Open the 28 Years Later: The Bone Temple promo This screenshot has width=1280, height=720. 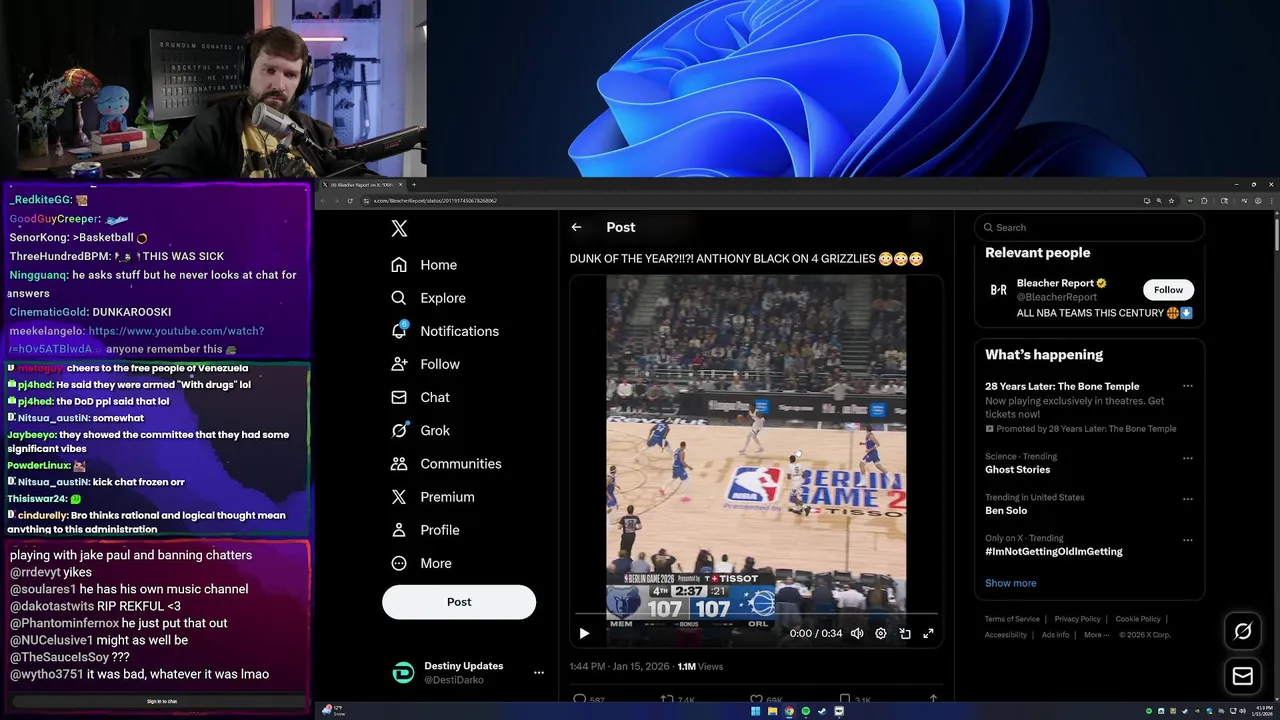coord(1062,386)
